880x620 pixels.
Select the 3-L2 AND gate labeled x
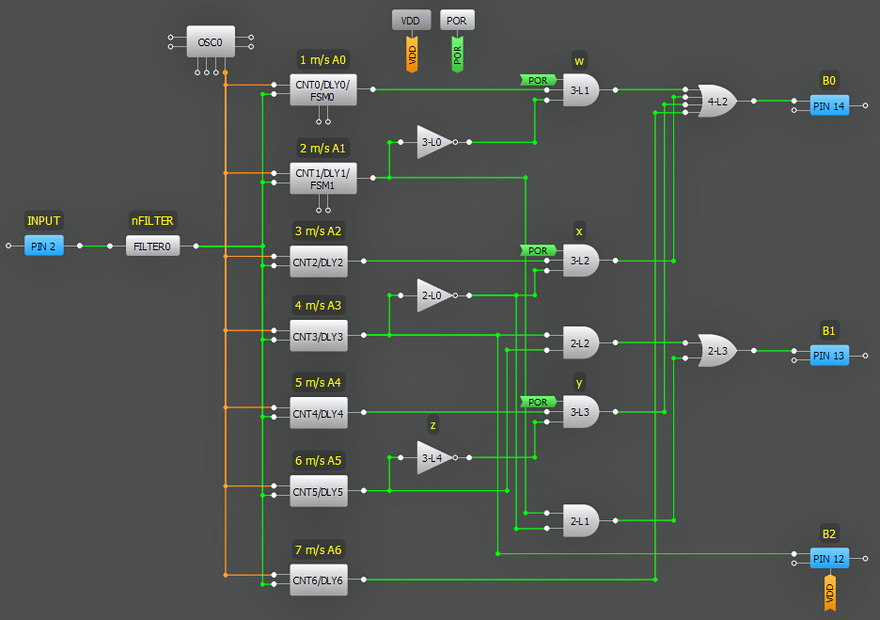[x=580, y=260]
